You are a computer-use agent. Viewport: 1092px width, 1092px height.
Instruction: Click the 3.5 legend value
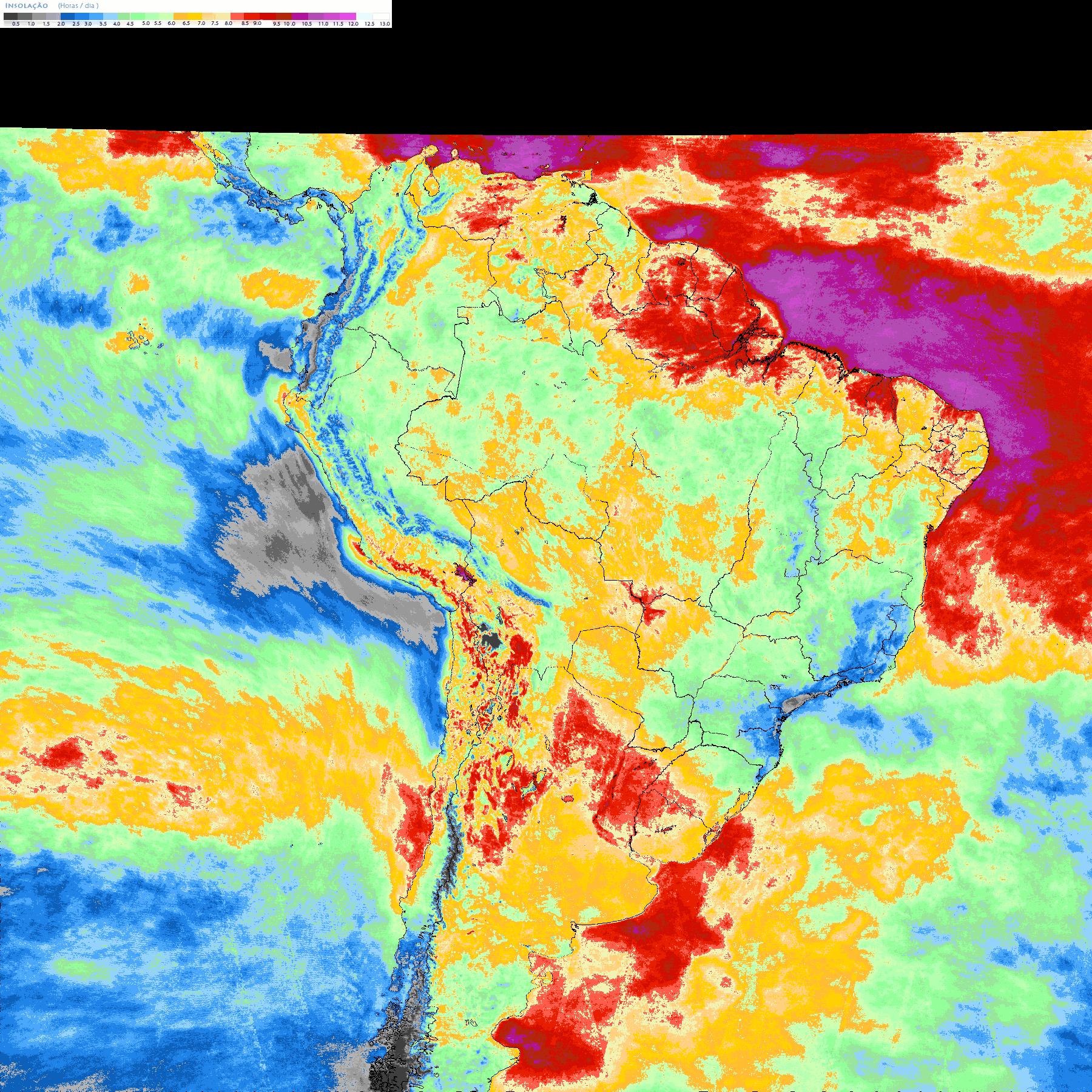(103, 24)
